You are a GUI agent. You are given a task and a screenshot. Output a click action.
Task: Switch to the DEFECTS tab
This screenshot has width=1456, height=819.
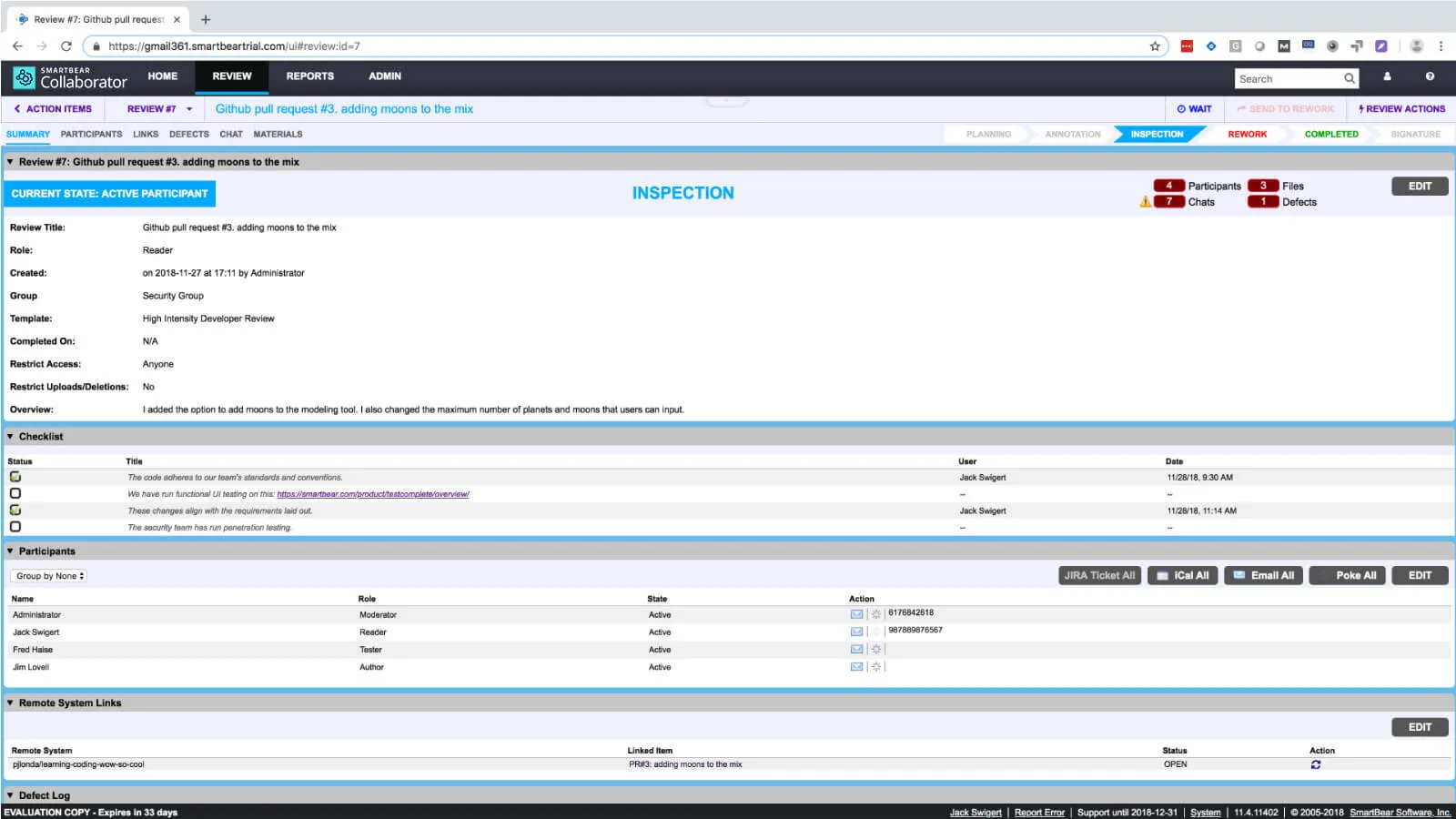[188, 134]
